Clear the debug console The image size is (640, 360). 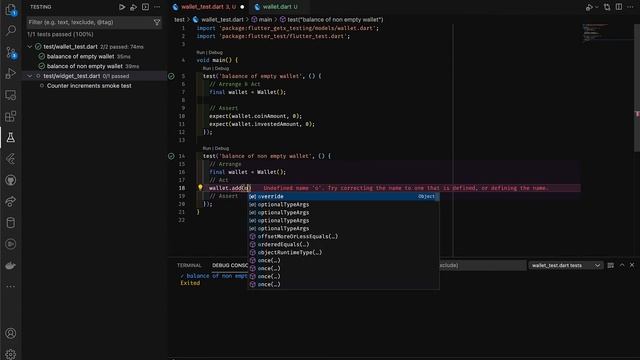pyautogui.click(x=611, y=265)
